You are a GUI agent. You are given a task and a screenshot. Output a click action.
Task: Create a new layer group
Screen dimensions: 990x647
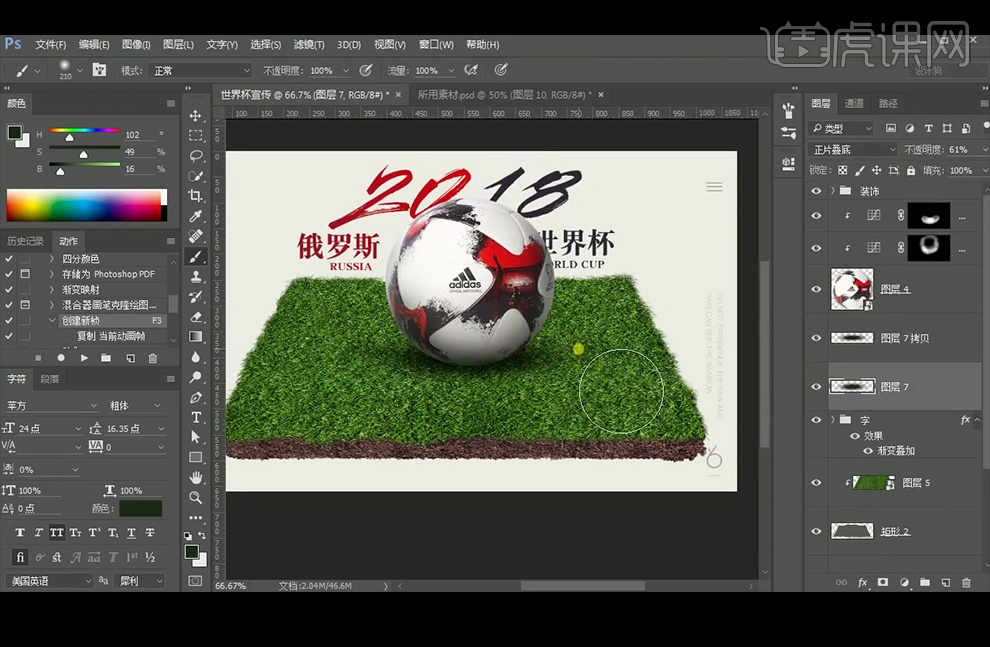925,583
